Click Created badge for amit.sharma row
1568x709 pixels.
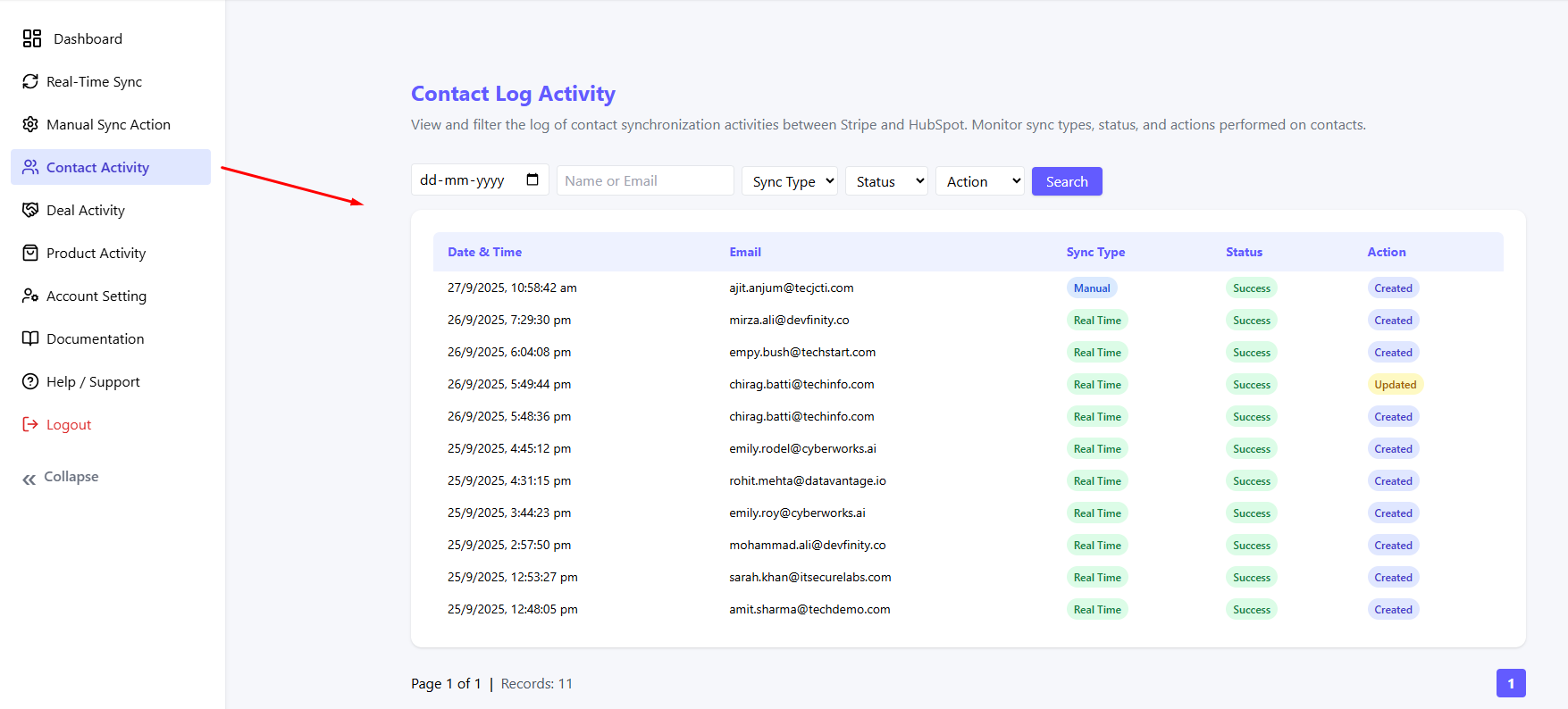pos(1394,610)
